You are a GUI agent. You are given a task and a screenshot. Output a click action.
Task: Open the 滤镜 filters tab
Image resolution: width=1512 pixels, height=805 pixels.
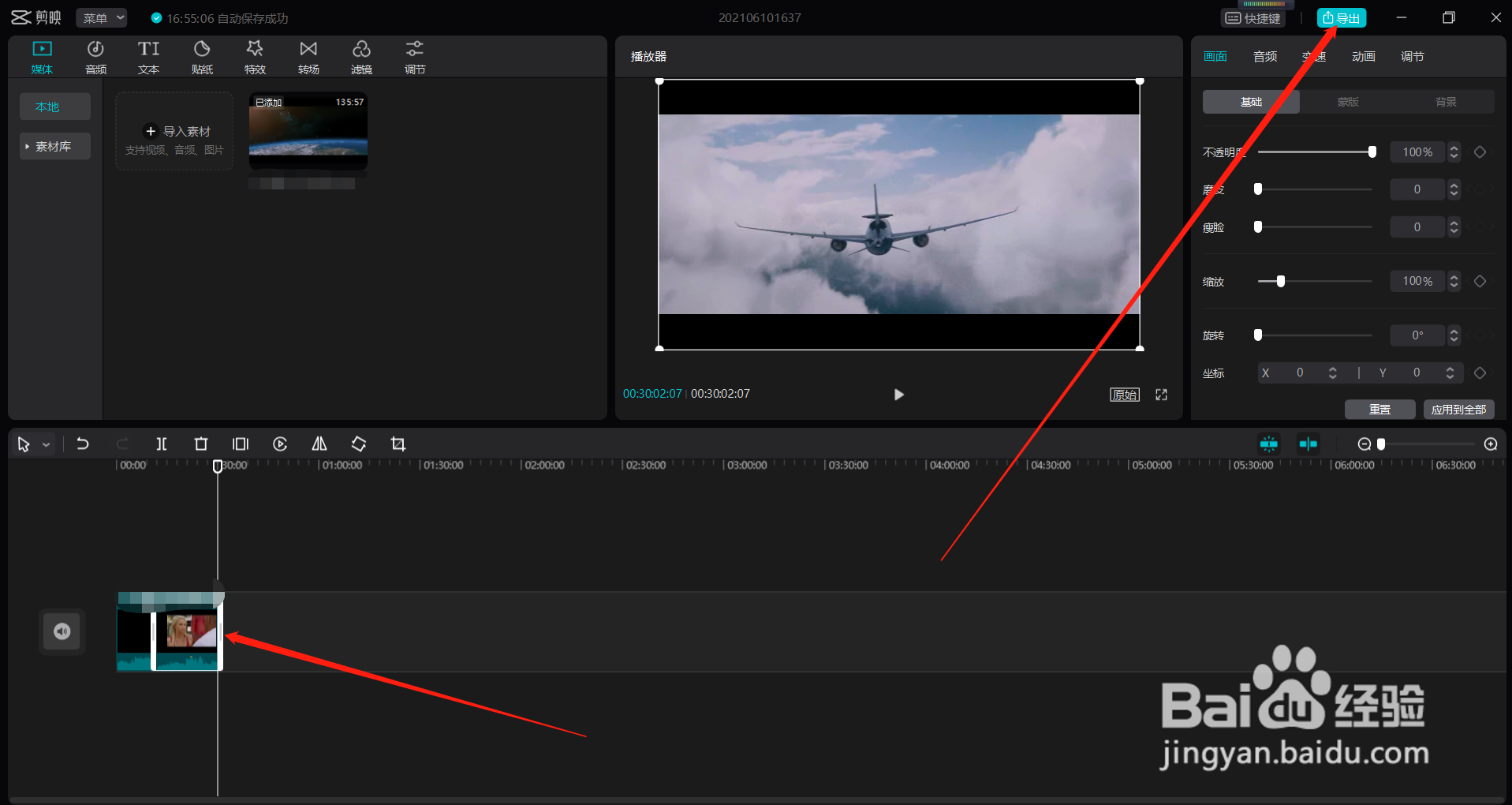(x=361, y=58)
